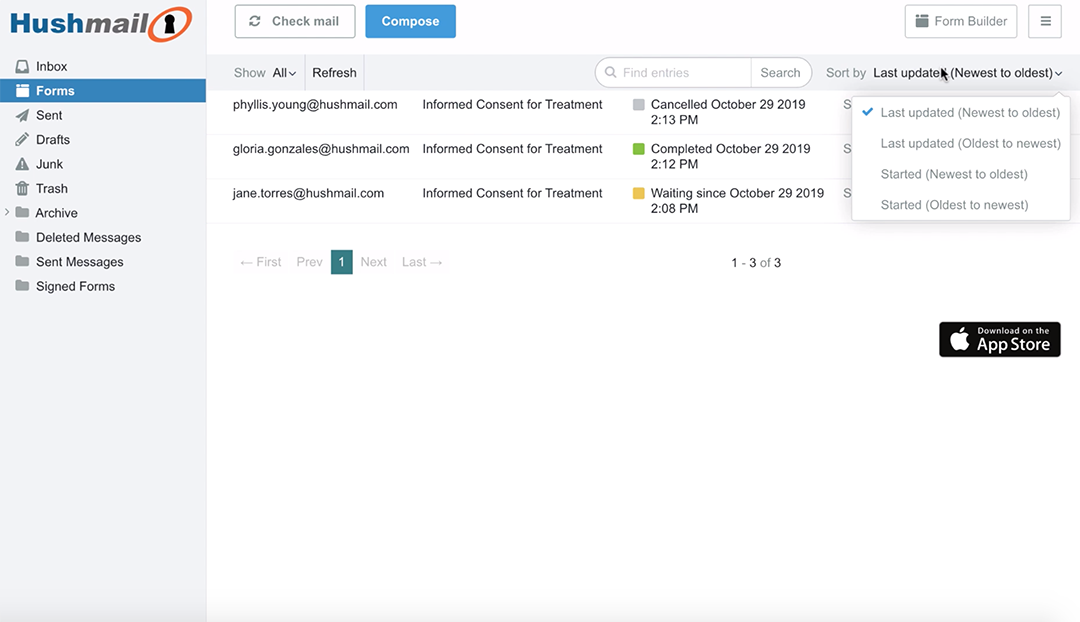This screenshot has width=1080, height=622.
Task: Click the Trash bin icon
Action: coord(22,189)
